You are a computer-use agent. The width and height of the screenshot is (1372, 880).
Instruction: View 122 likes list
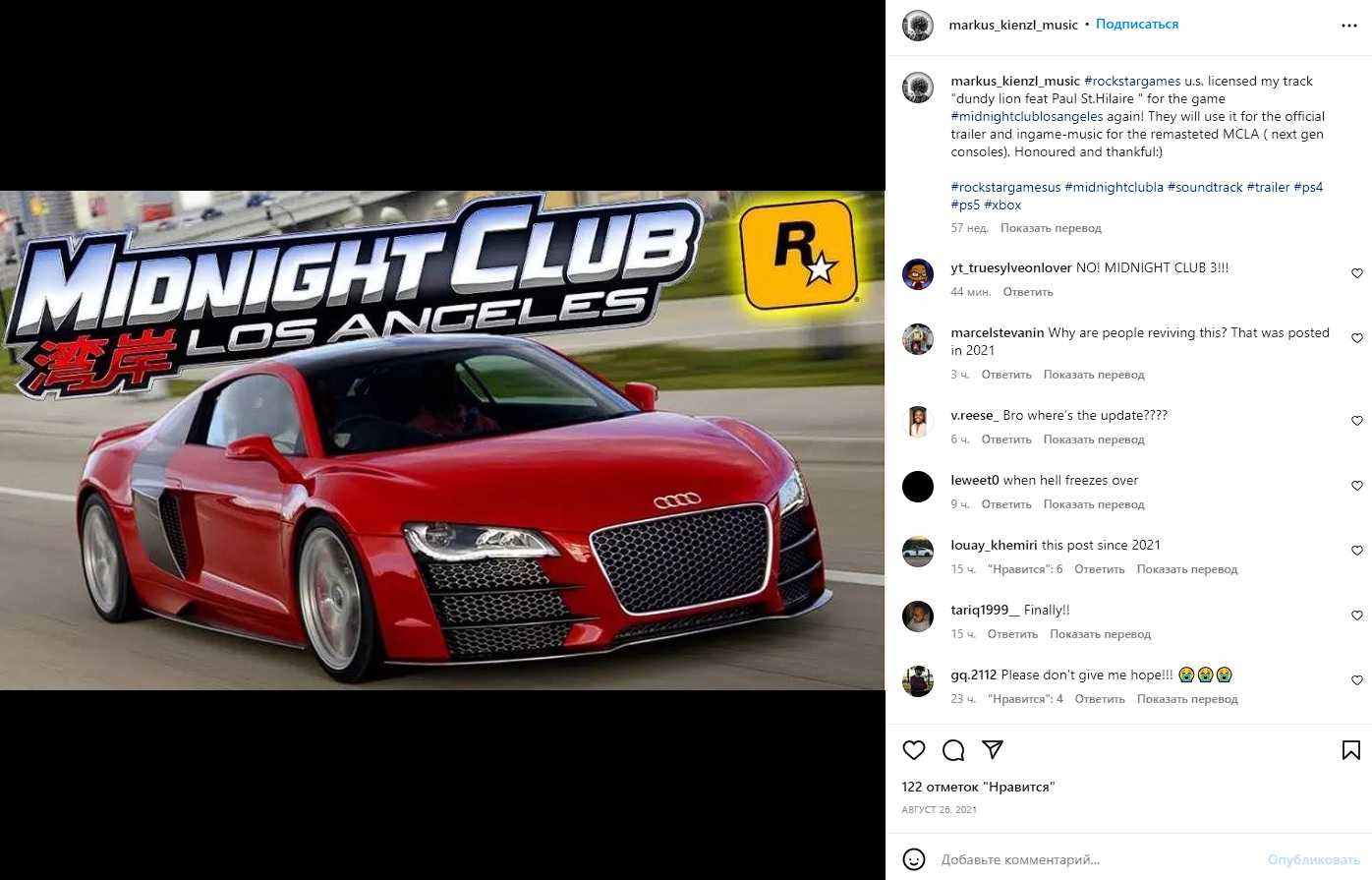pyautogui.click(x=978, y=787)
